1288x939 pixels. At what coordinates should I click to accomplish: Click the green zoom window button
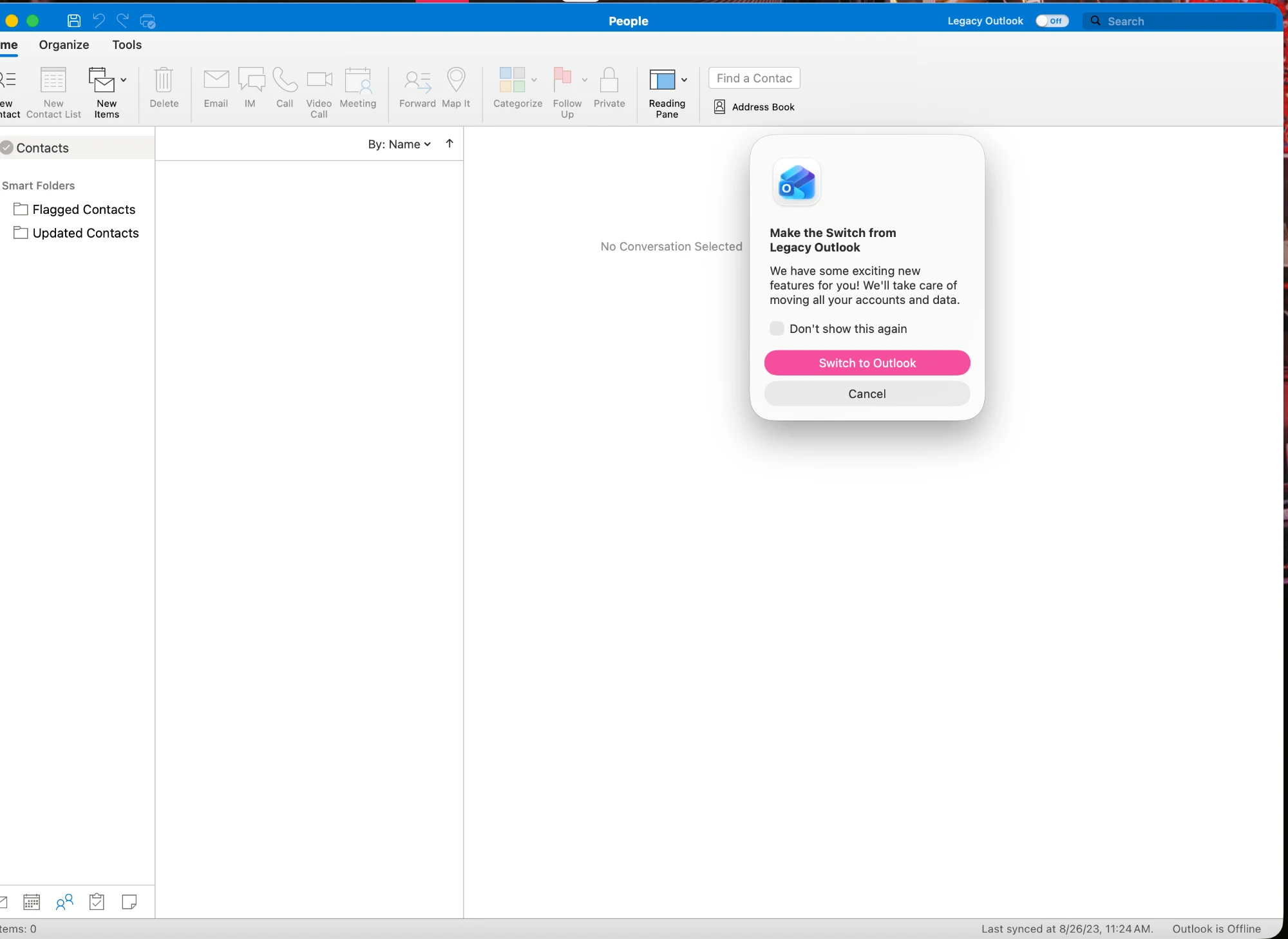point(32,21)
